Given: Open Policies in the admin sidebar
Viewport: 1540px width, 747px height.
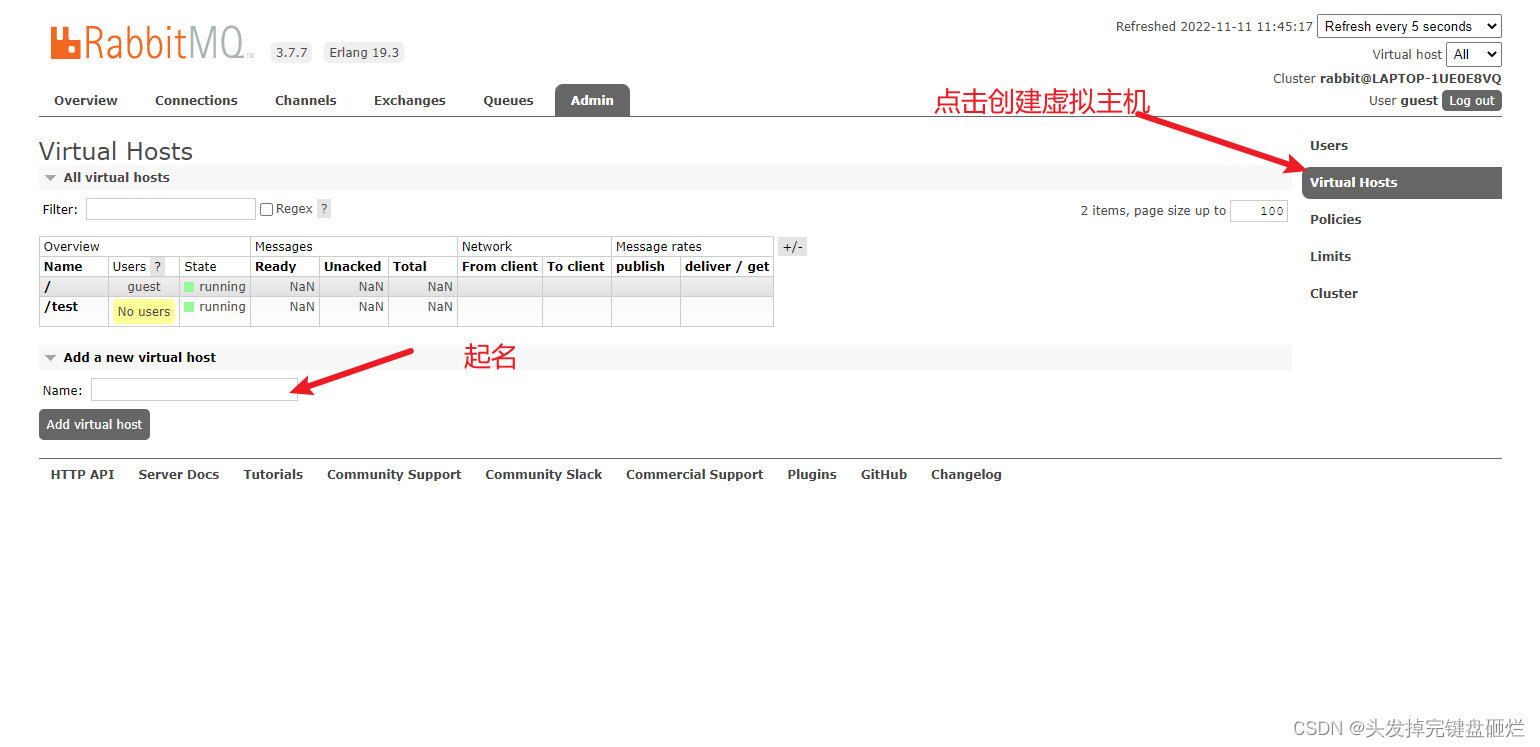Looking at the screenshot, I should (1336, 219).
